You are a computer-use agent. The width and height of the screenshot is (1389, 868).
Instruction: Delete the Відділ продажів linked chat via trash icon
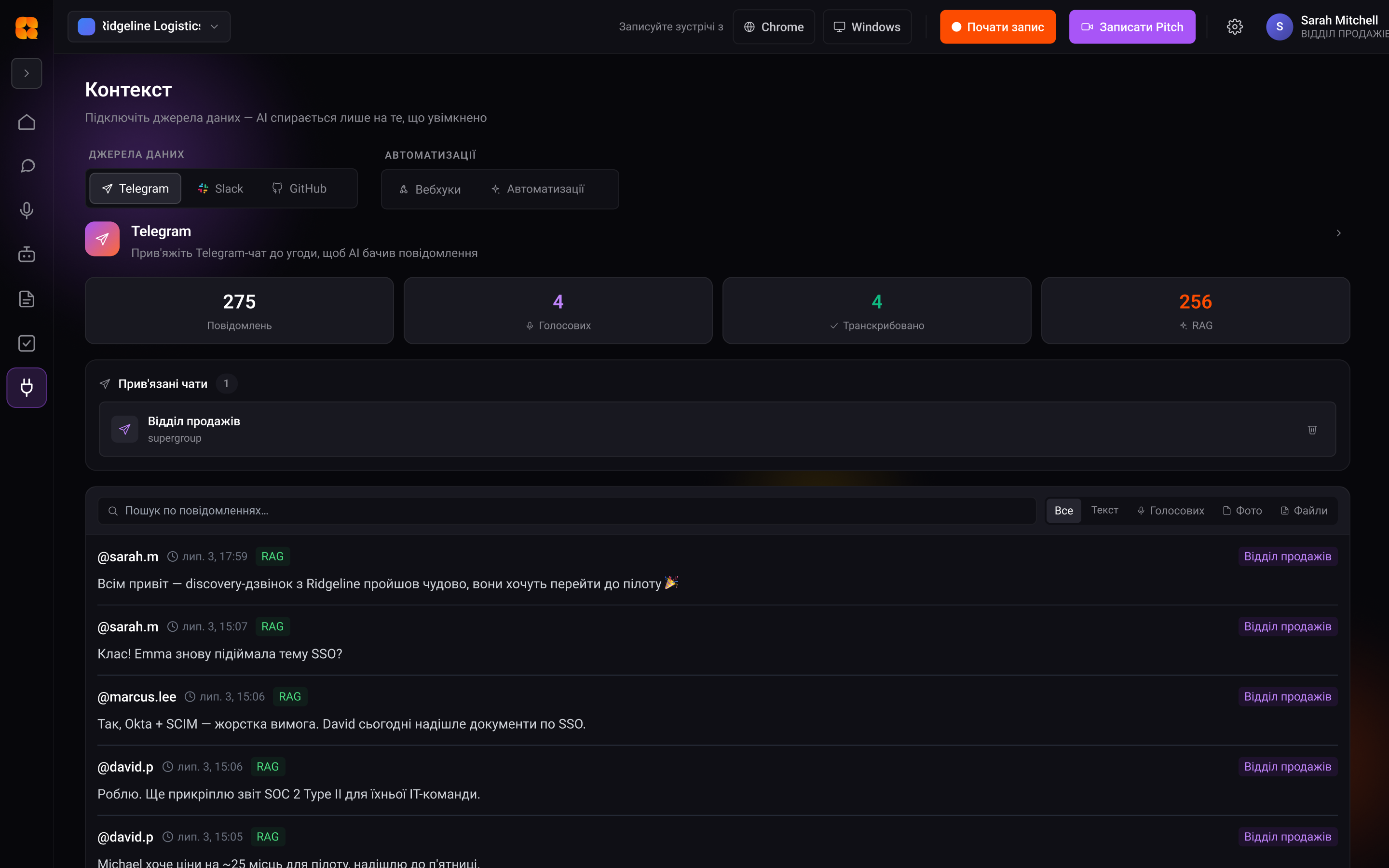1312,429
